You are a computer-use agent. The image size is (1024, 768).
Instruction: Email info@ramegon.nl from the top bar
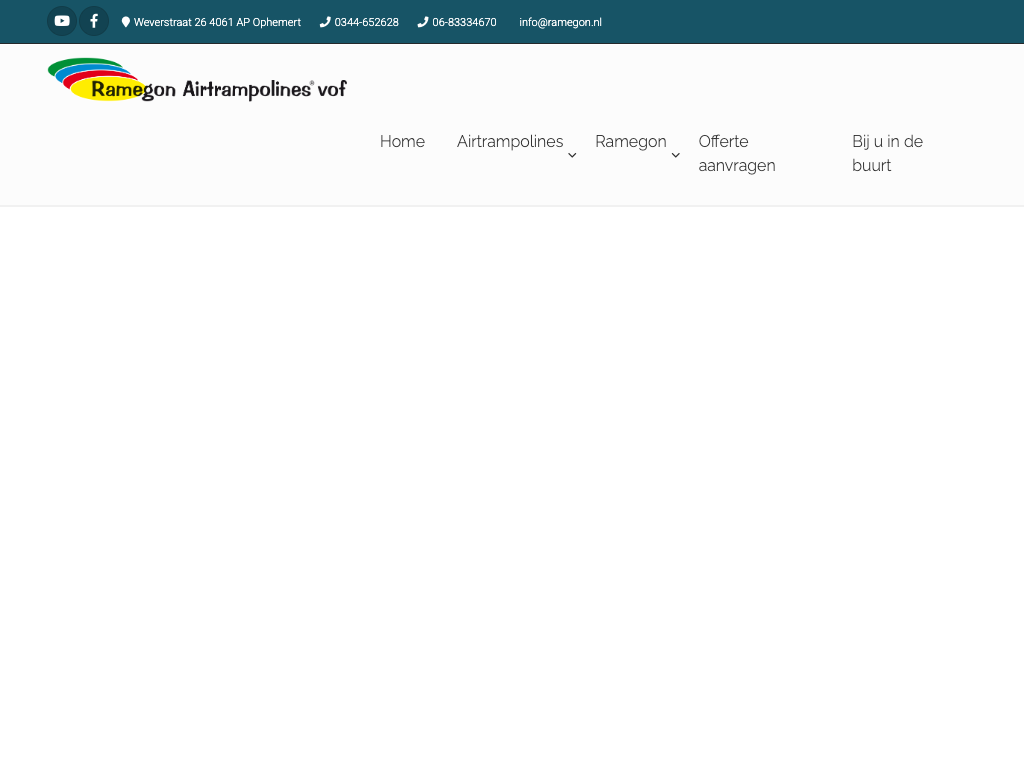560,22
